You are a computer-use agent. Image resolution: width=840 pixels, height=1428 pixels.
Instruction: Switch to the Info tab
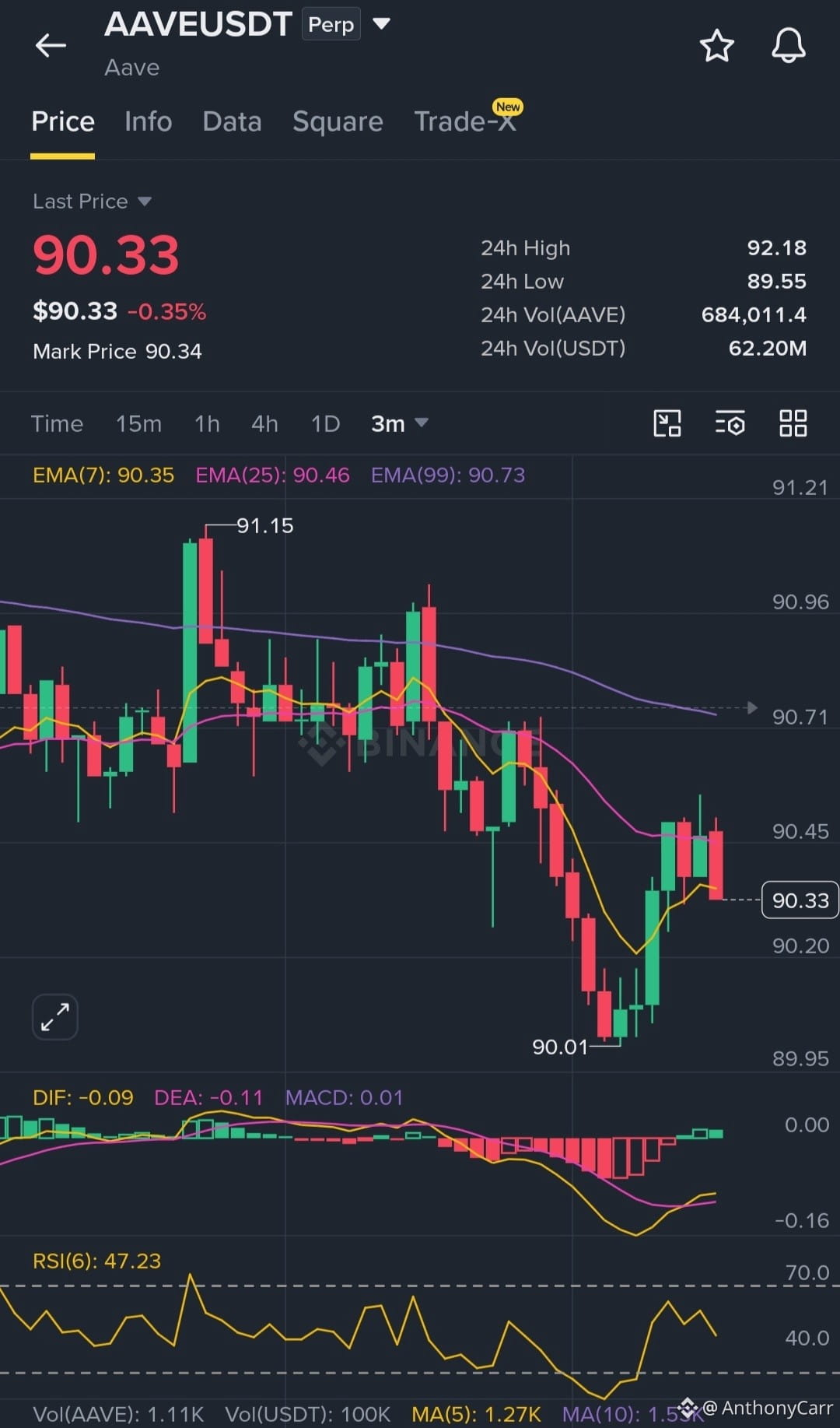click(x=148, y=122)
